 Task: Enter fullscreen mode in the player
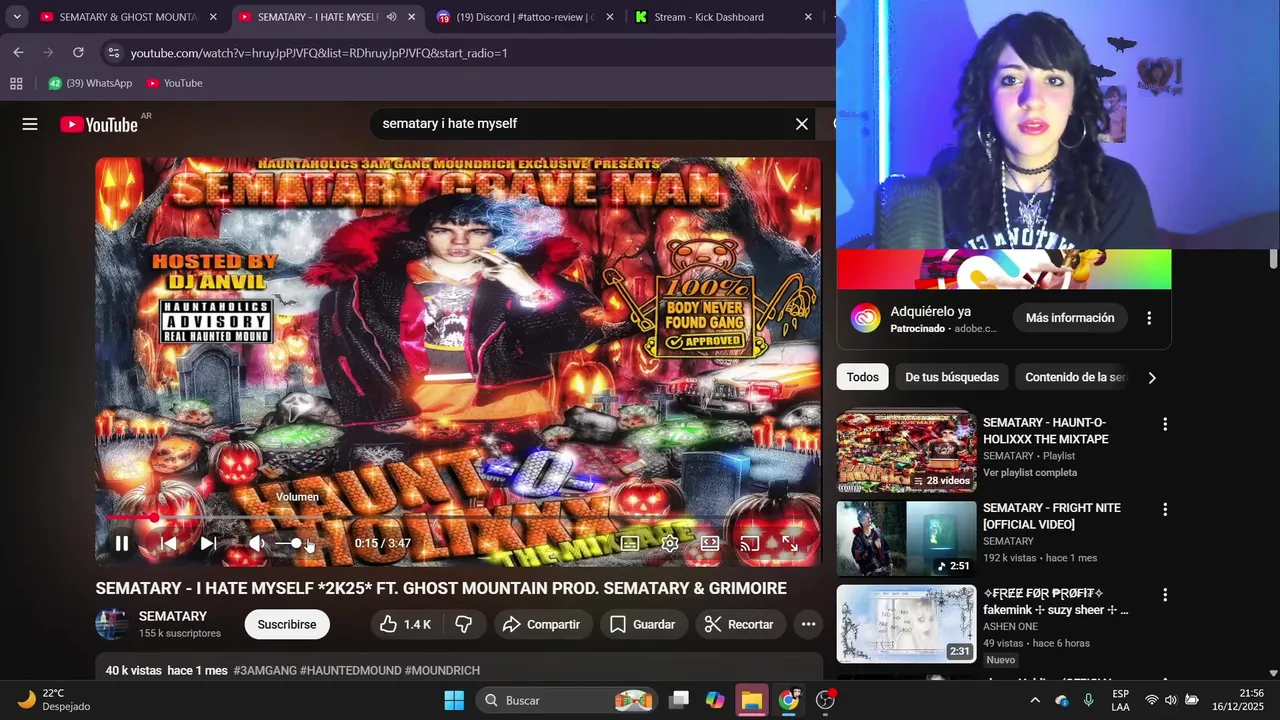point(790,543)
